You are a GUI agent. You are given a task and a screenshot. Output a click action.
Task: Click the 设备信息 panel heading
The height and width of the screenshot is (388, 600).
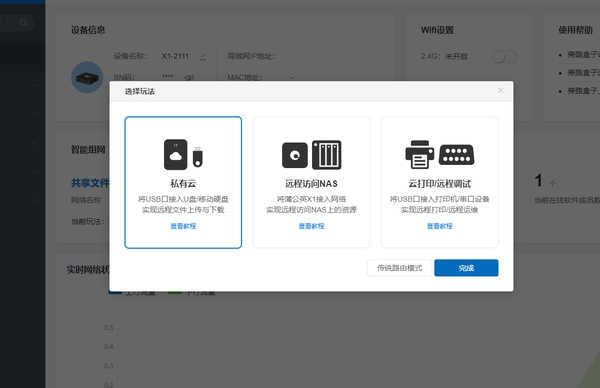pos(88,30)
